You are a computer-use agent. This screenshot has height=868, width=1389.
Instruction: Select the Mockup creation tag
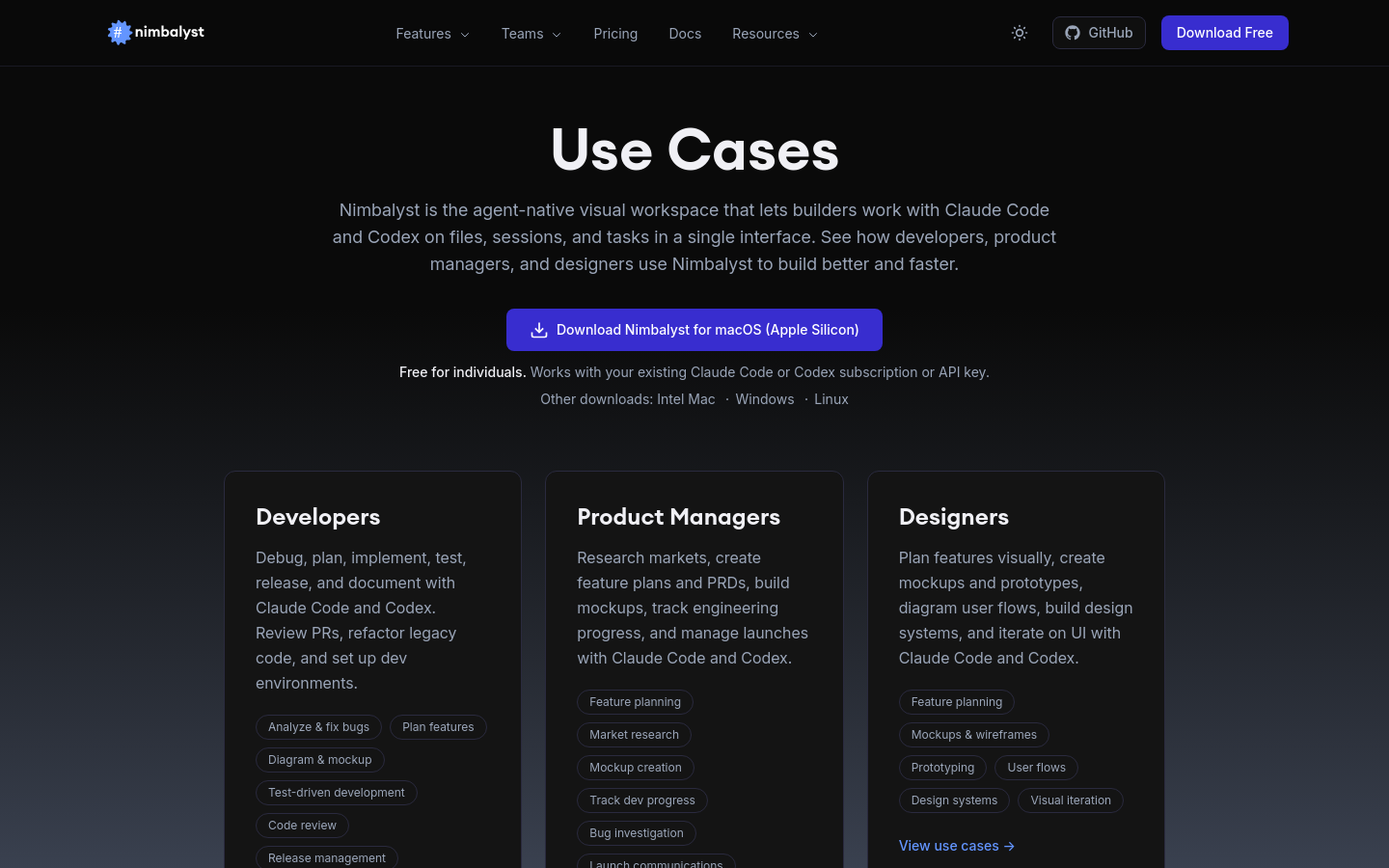[x=636, y=768]
